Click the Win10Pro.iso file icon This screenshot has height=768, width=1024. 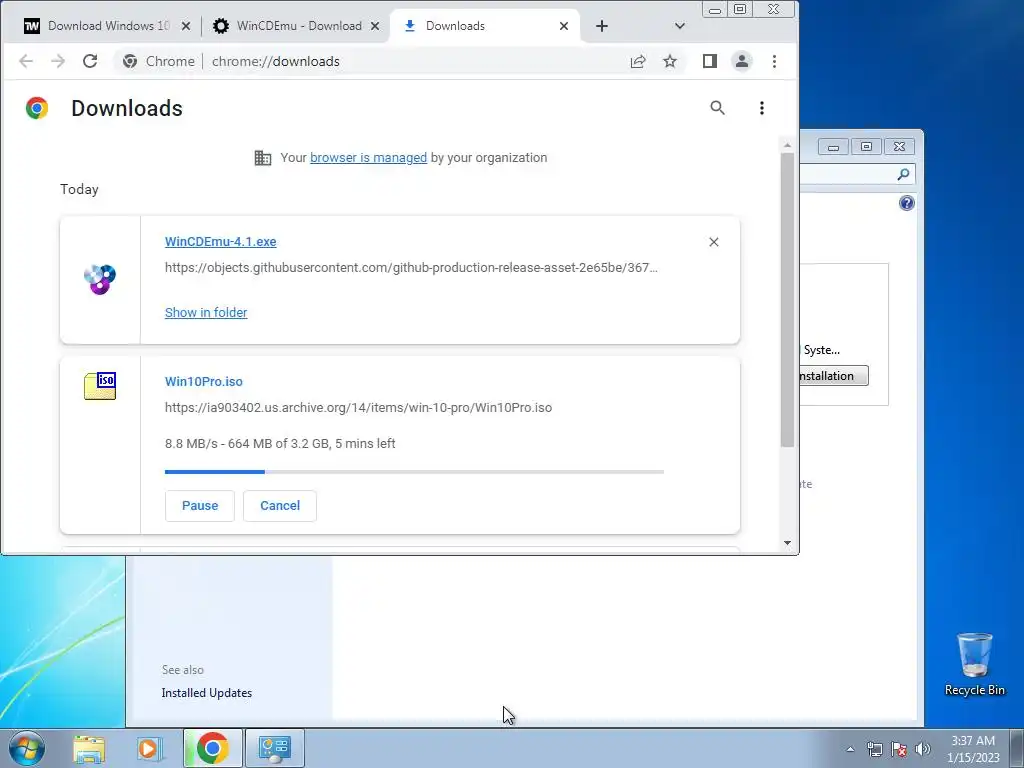[x=100, y=386]
